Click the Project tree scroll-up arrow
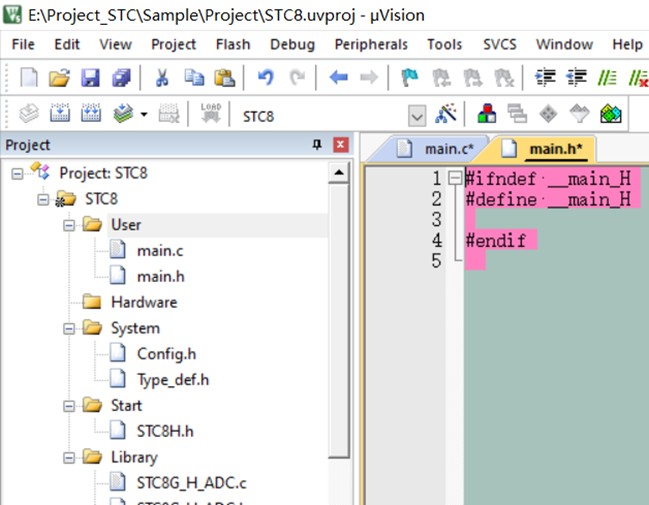This screenshot has width=649, height=505. pos(339,172)
